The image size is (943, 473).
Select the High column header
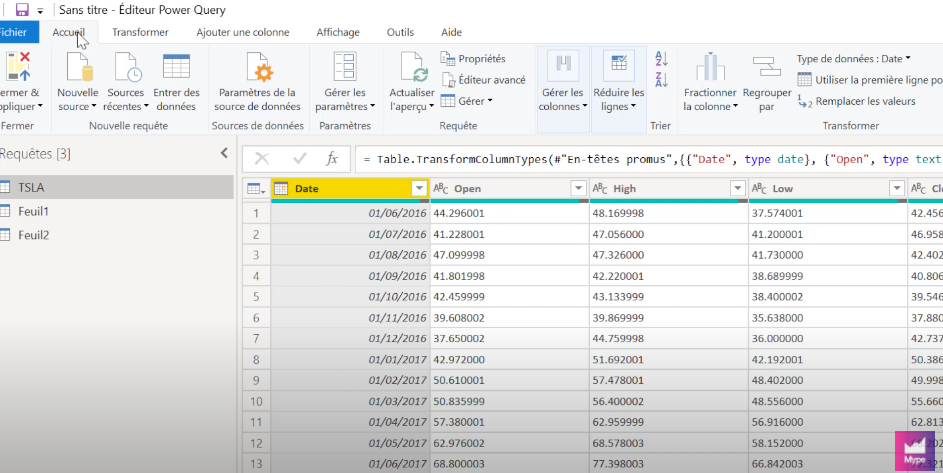pos(669,188)
